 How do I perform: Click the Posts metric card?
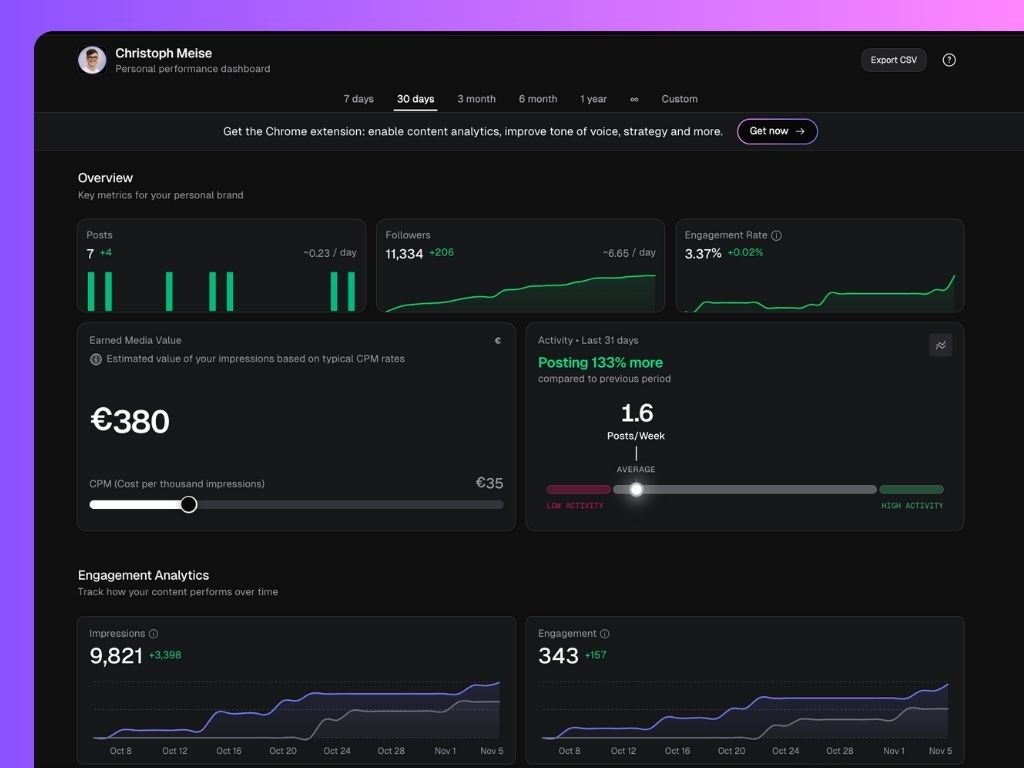pos(221,265)
